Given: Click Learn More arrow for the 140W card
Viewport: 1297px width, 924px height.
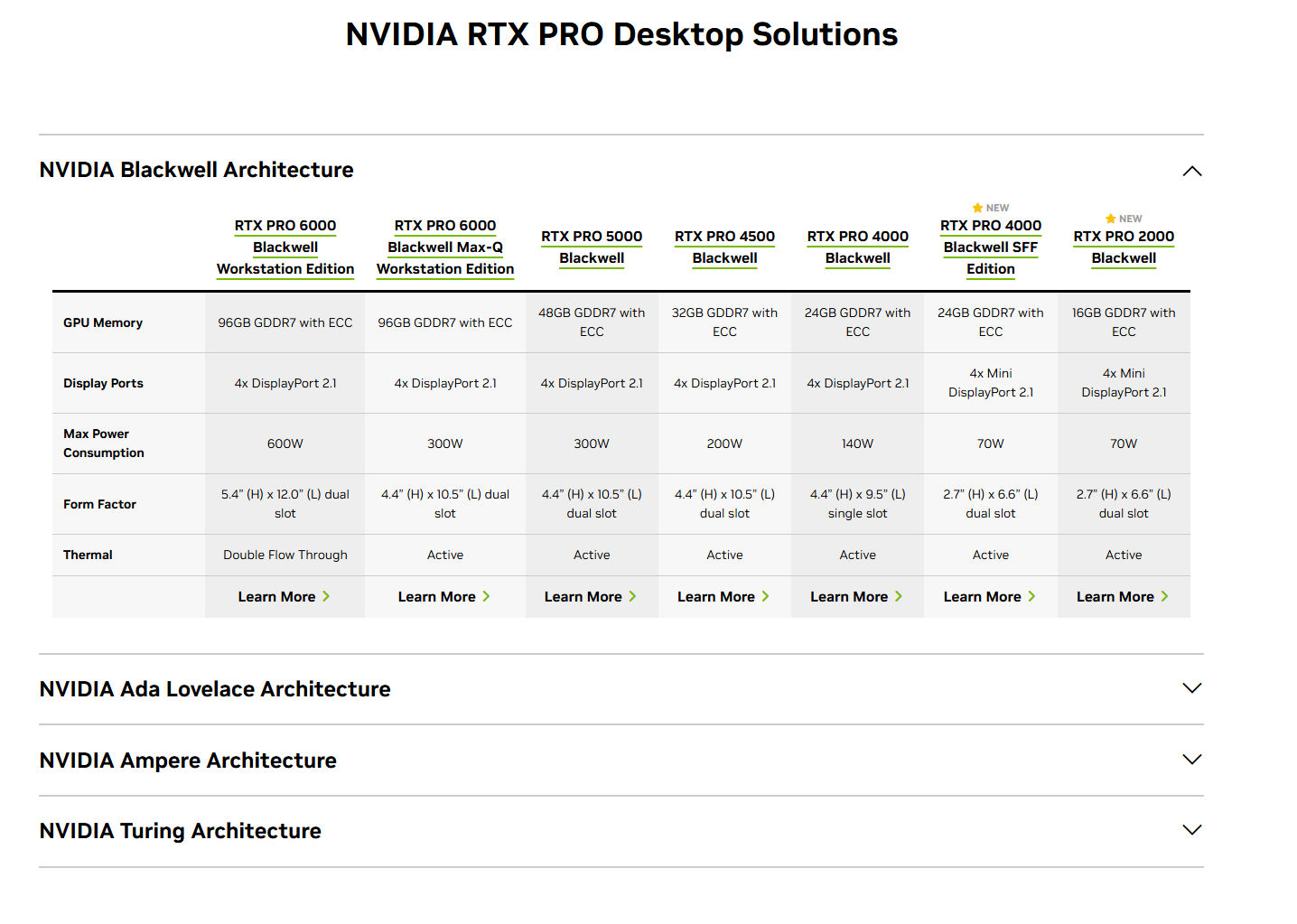Looking at the screenshot, I should point(898,597).
